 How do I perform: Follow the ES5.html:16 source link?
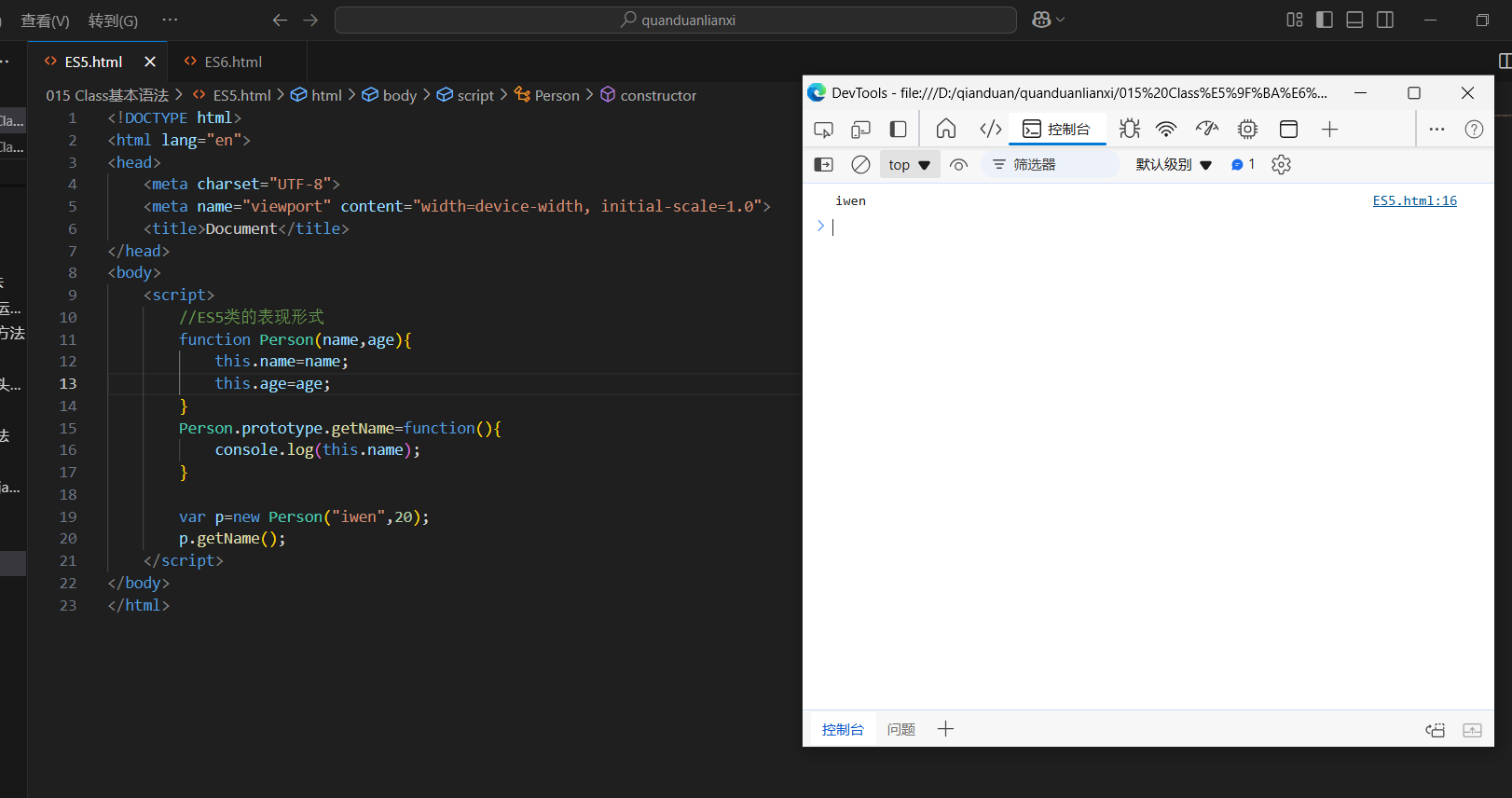click(x=1414, y=200)
